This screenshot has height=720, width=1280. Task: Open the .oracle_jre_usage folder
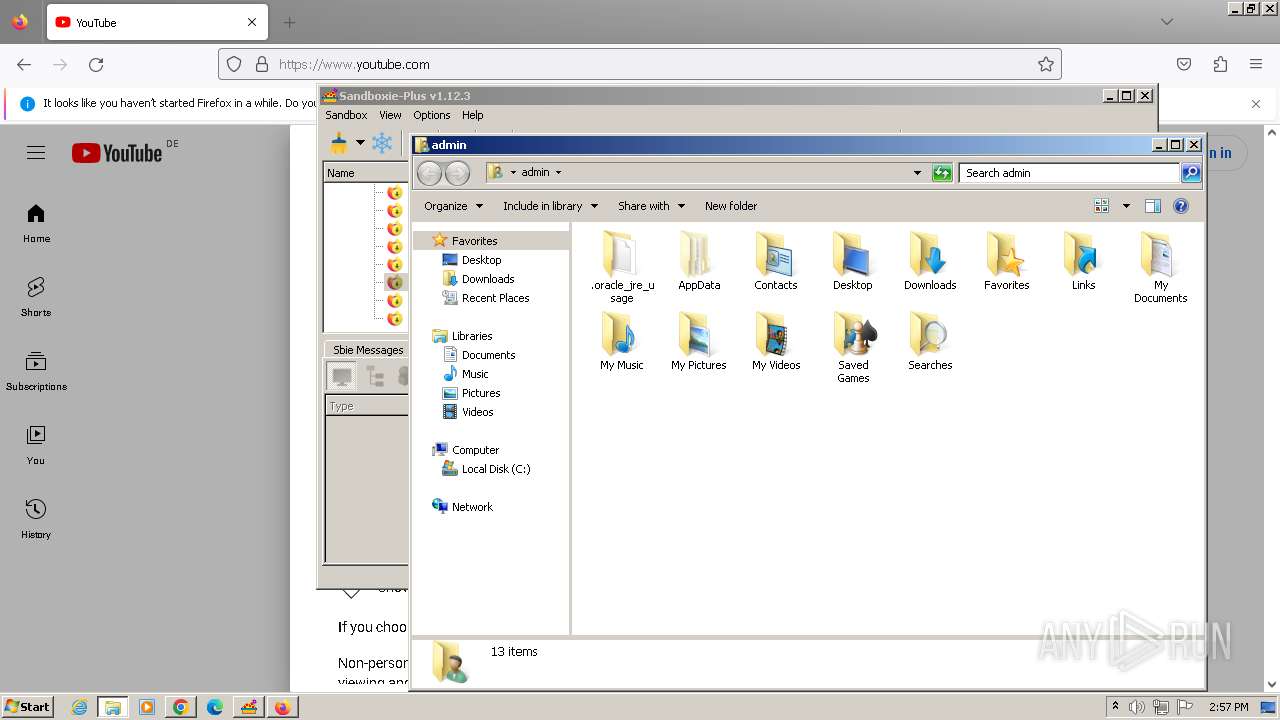(621, 266)
